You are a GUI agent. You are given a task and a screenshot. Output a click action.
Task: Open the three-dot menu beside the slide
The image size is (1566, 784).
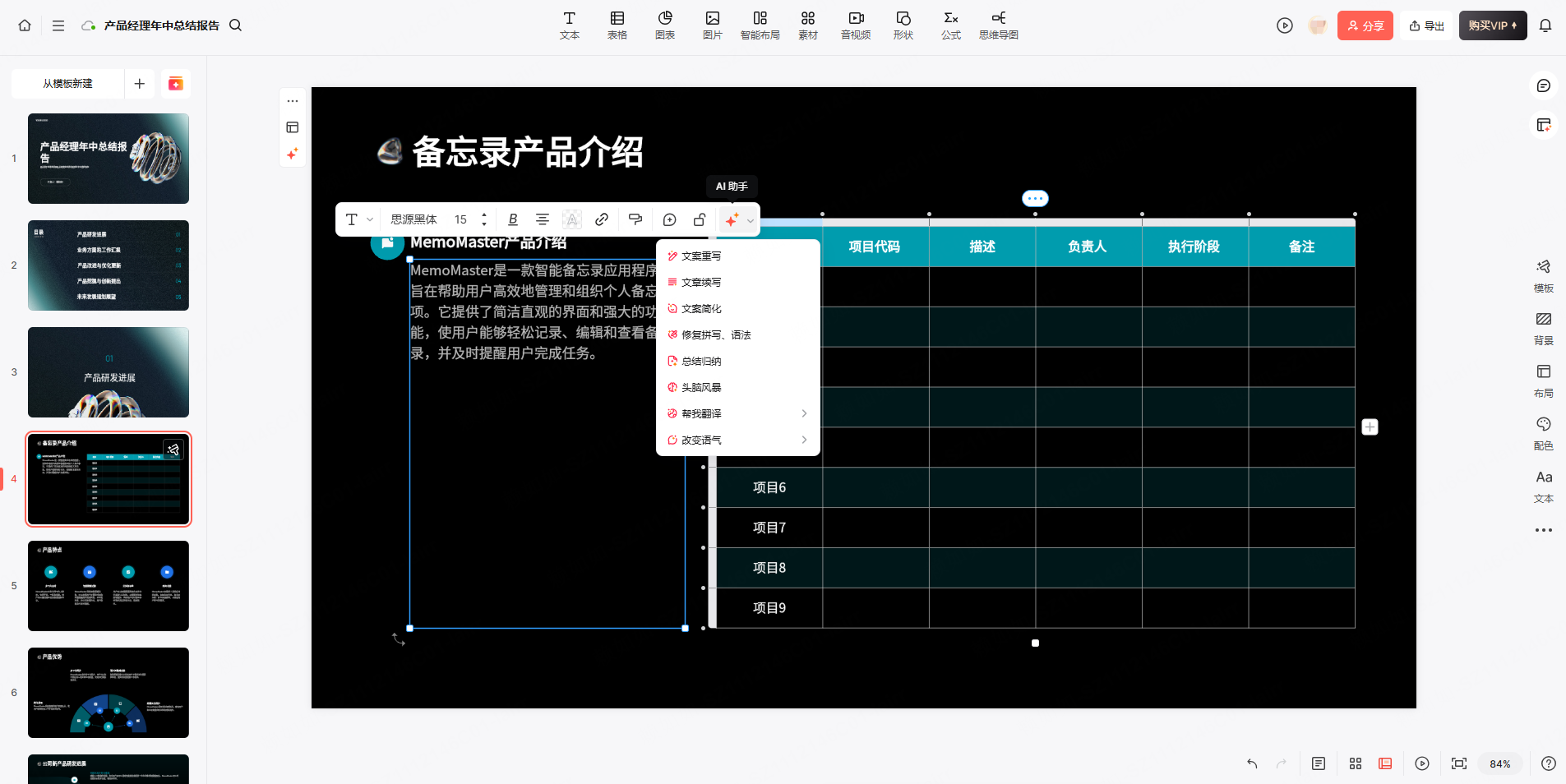click(293, 101)
